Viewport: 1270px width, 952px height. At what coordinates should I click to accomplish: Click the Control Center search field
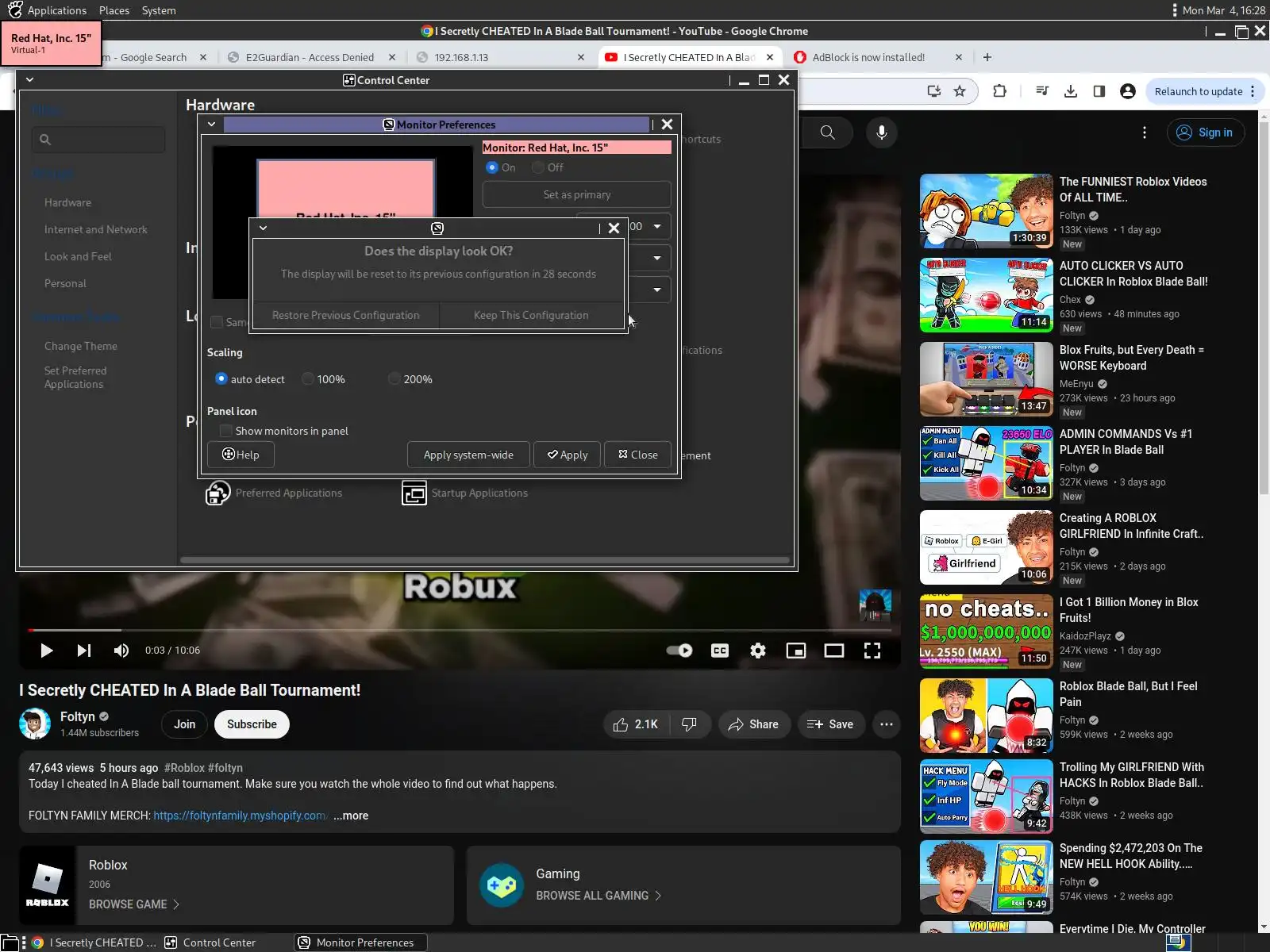point(98,140)
